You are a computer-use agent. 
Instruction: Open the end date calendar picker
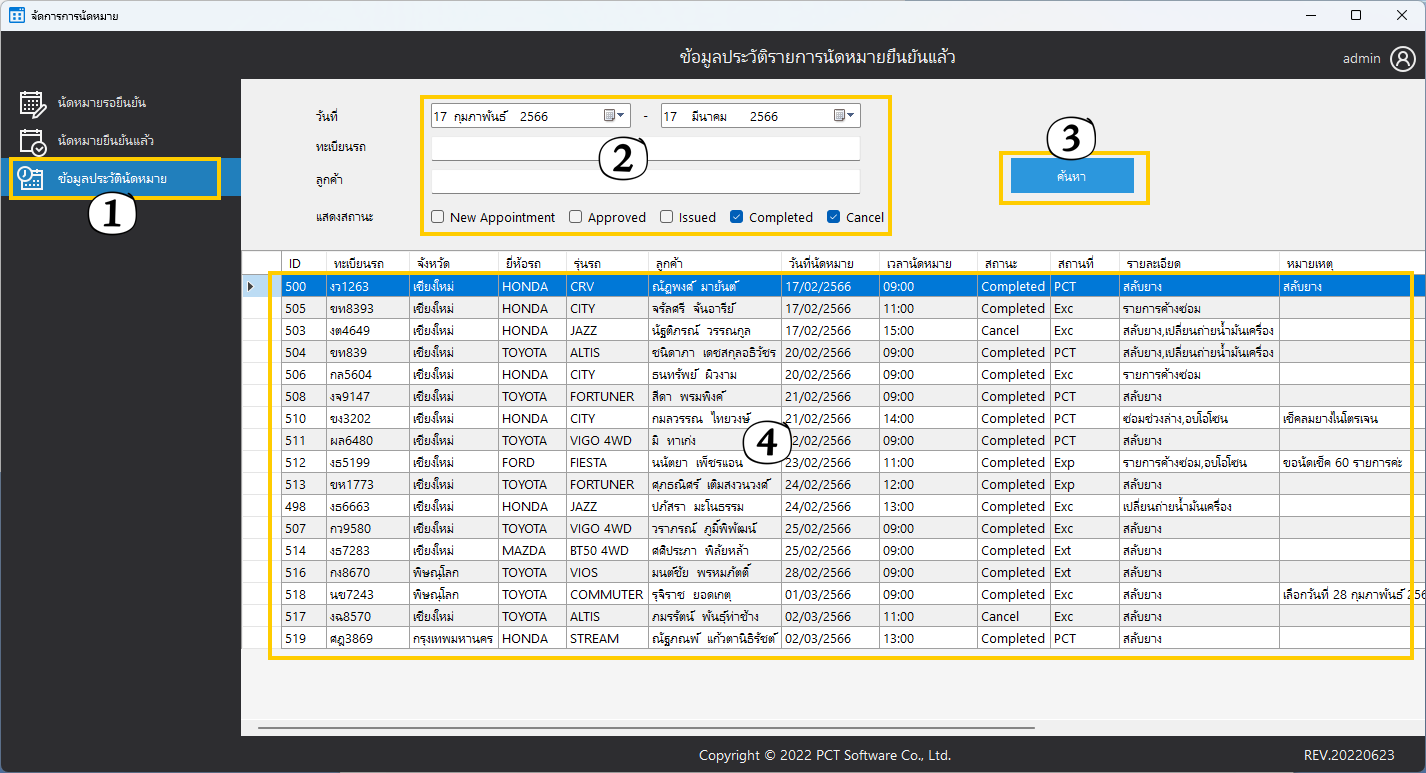coord(844,116)
